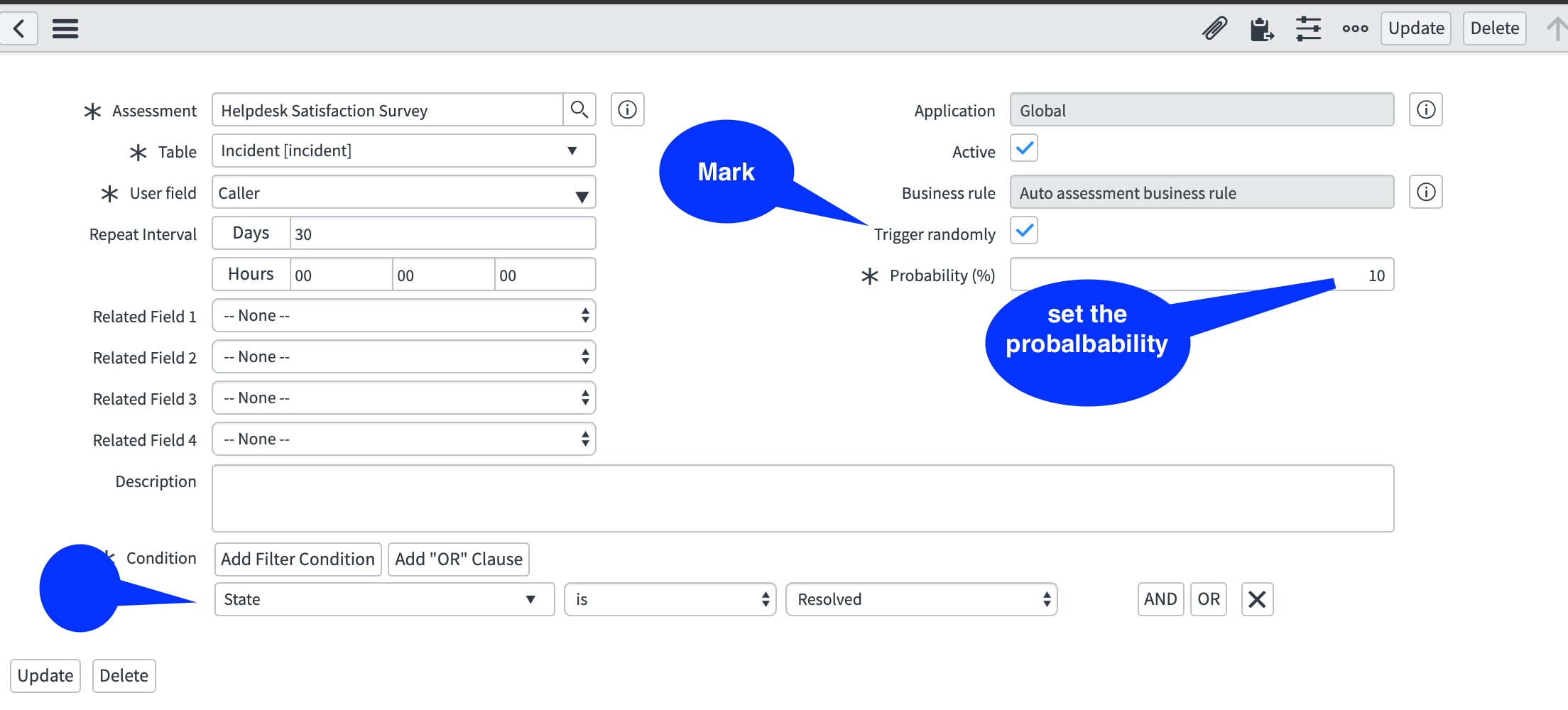The image size is (1568, 710).
Task: Click Add Filter Condition
Action: click(298, 559)
